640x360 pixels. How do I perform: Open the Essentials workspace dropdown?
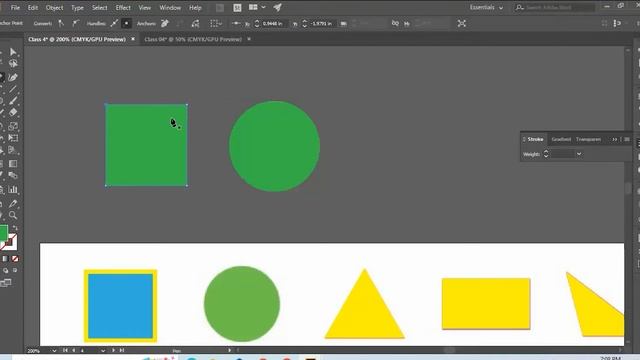[486, 7]
